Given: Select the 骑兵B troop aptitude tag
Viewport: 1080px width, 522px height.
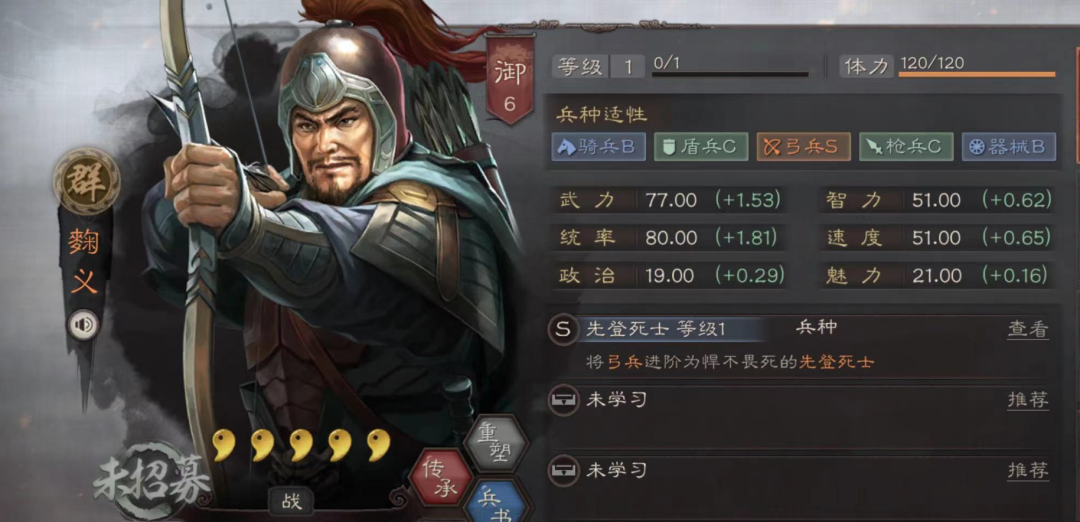Looking at the screenshot, I should point(599,147).
